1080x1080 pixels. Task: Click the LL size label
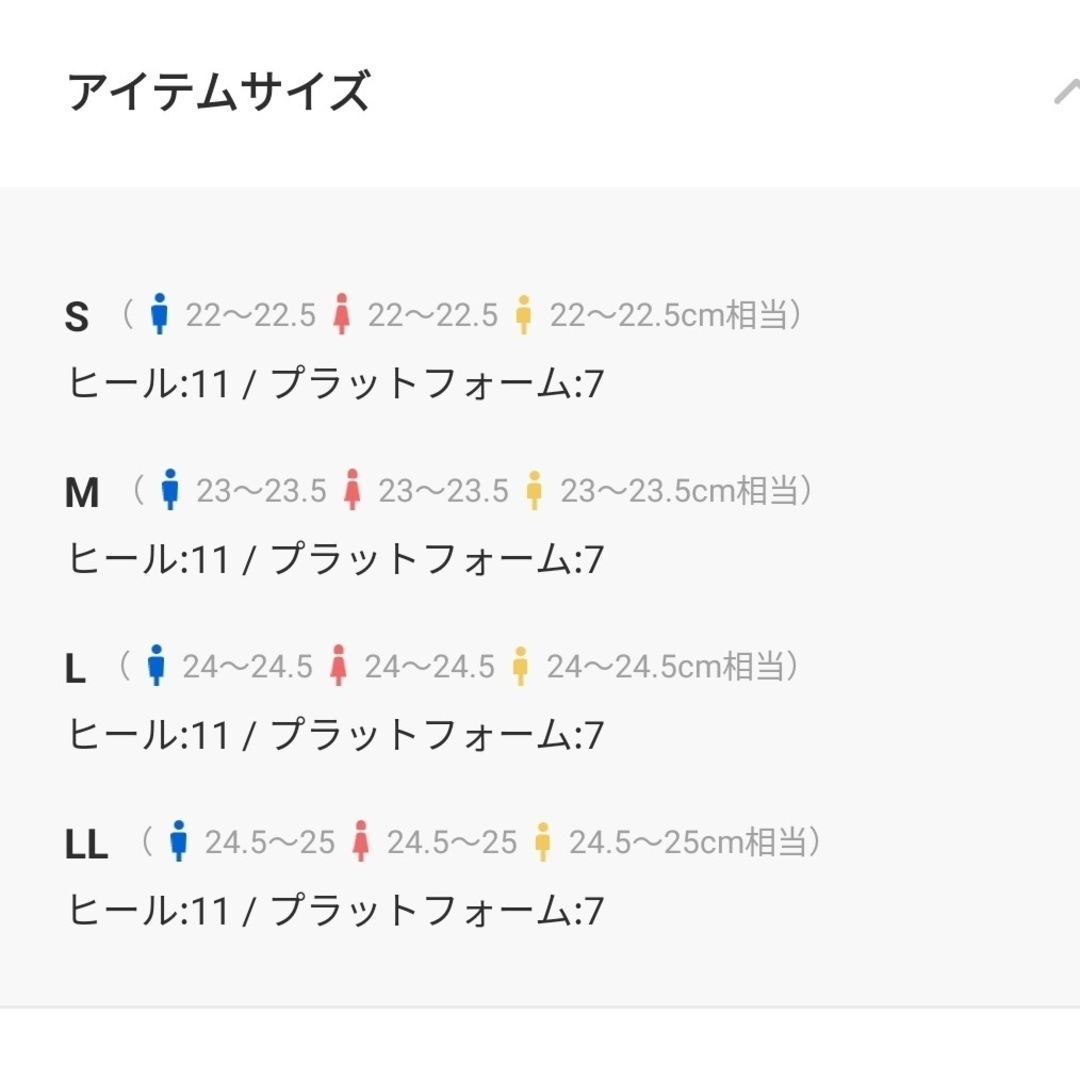click(86, 844)
